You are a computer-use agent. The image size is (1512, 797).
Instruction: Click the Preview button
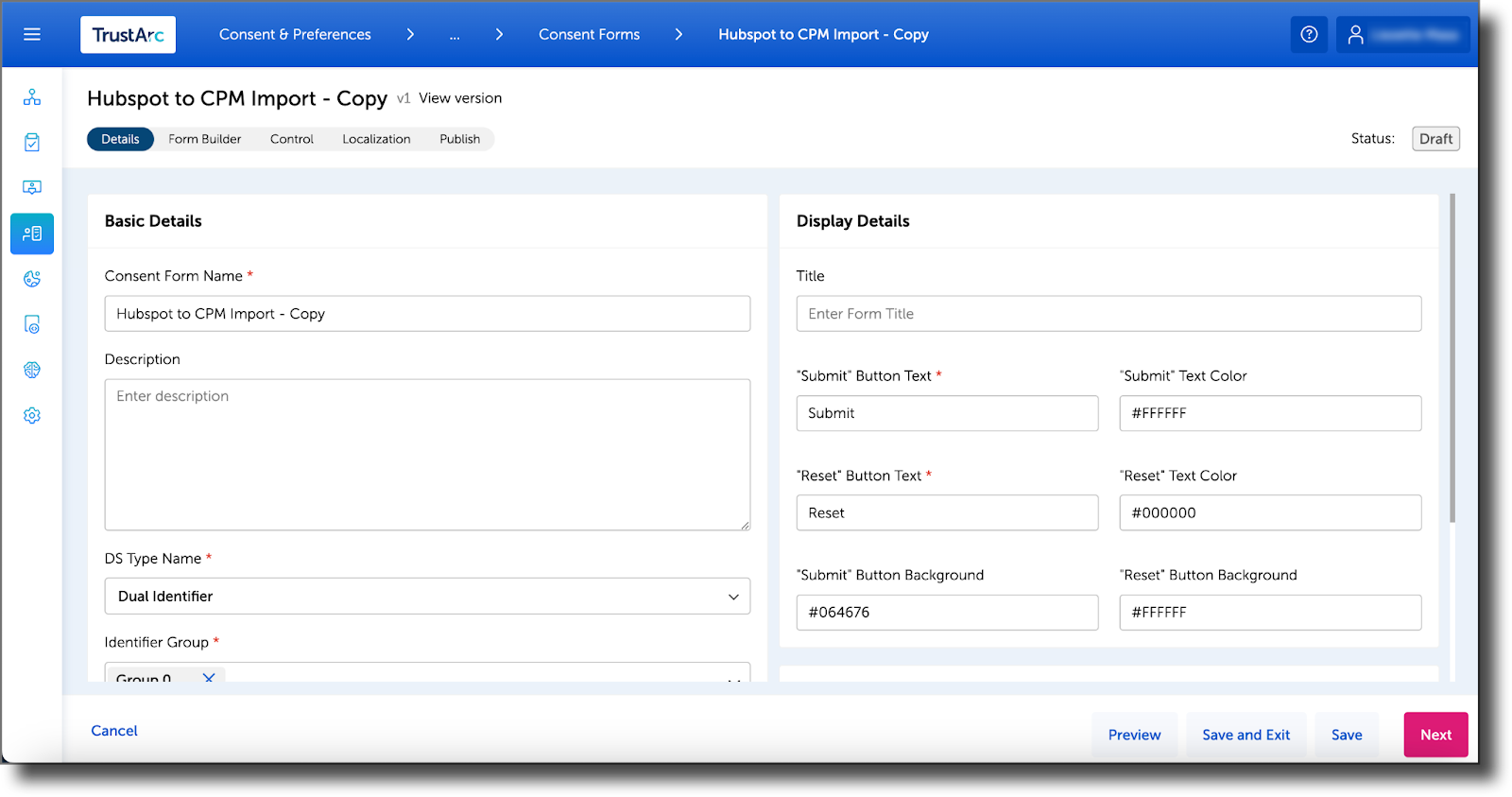coord(1134,735)
